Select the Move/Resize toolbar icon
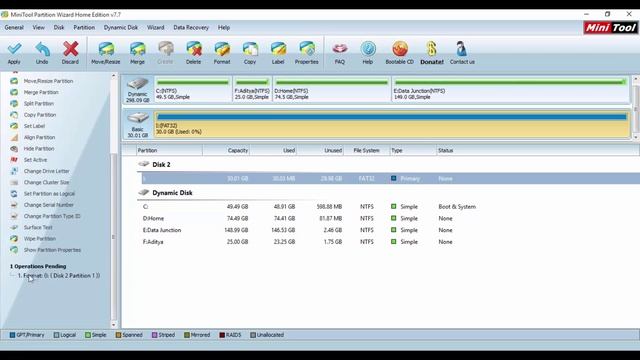 [106, 49]
